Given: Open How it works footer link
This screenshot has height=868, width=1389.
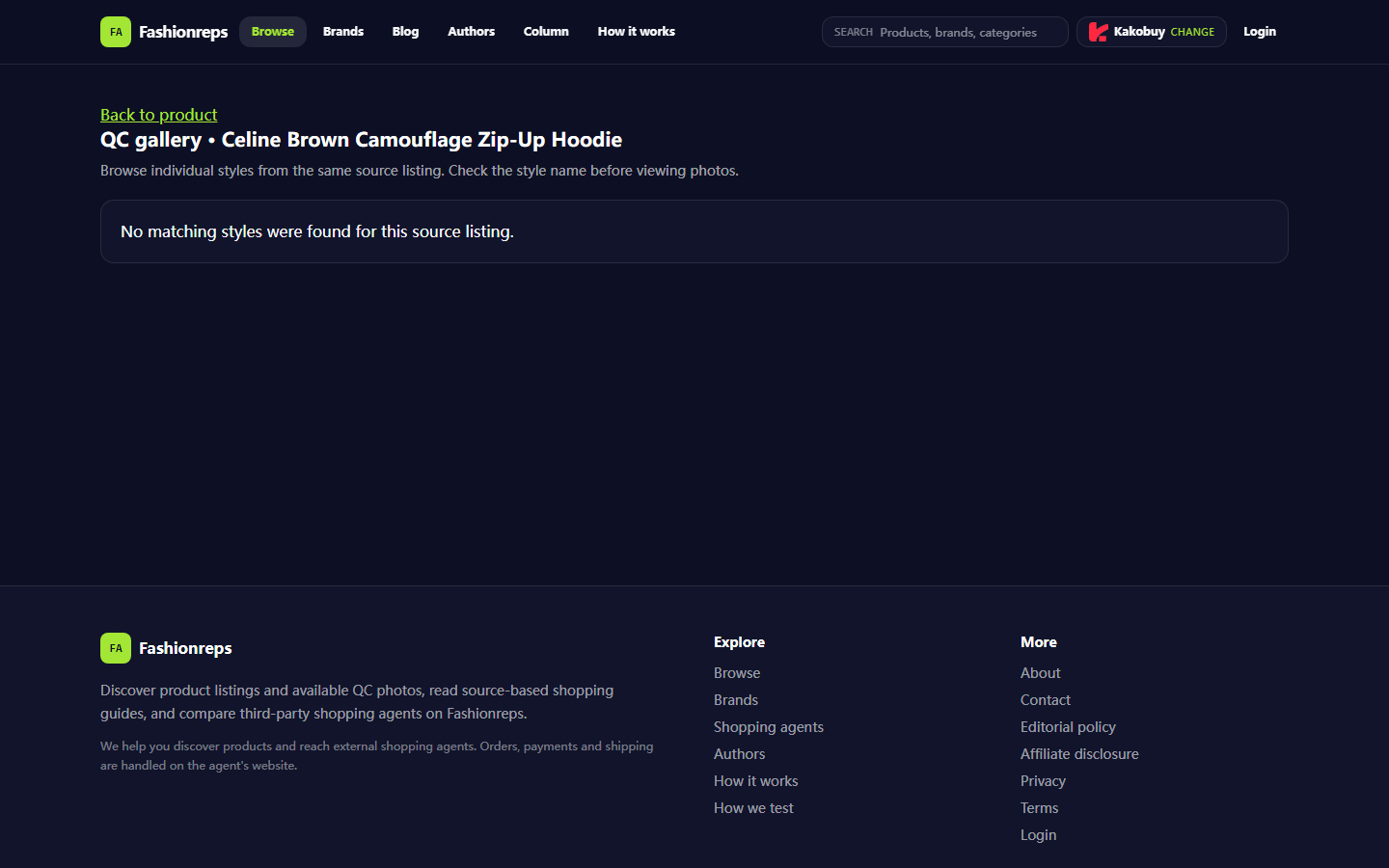Looking at the screenshot, I should (x=756, y=781).
